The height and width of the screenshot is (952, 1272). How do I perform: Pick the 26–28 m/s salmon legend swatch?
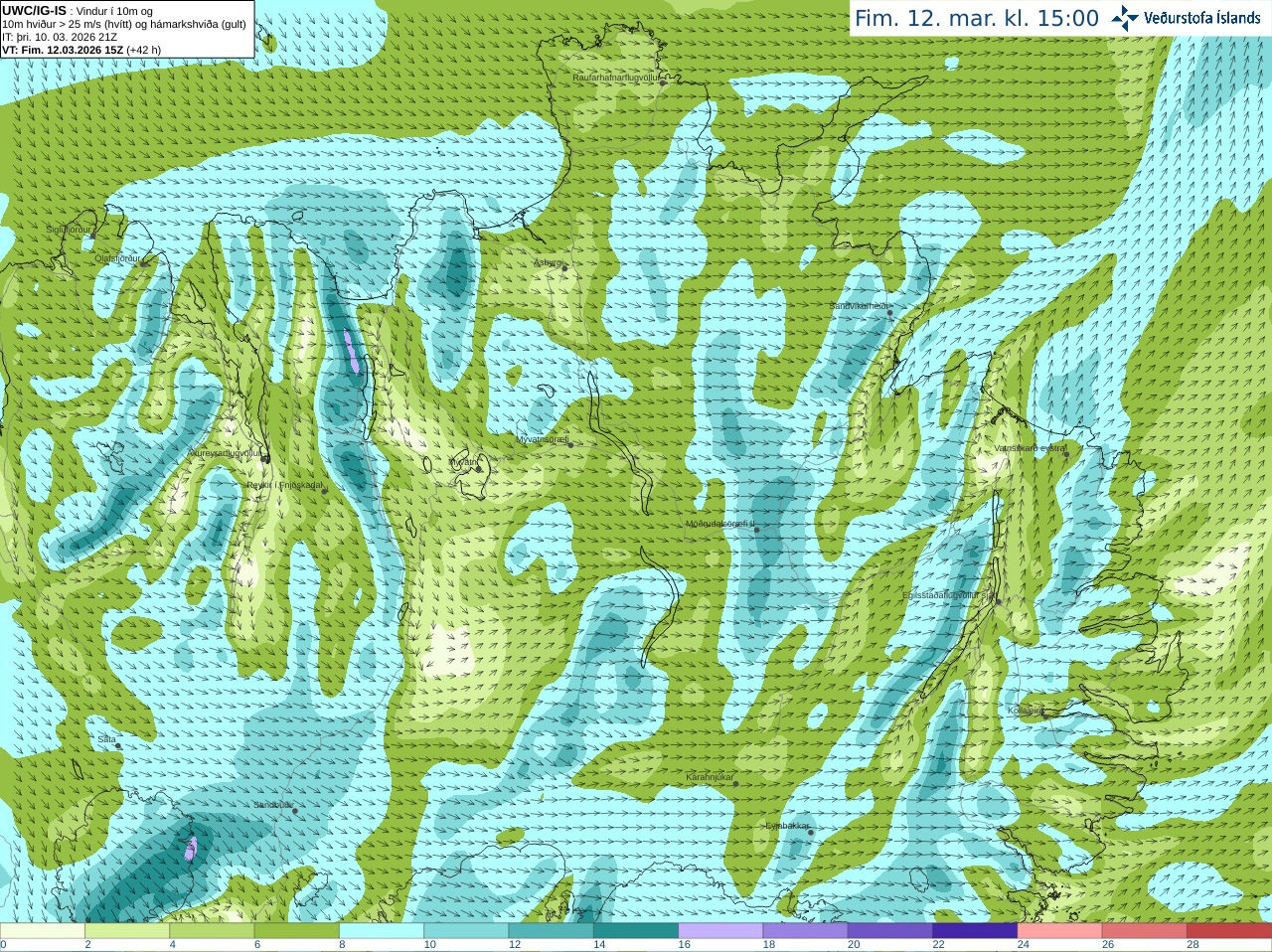(x=1145, y=931)
